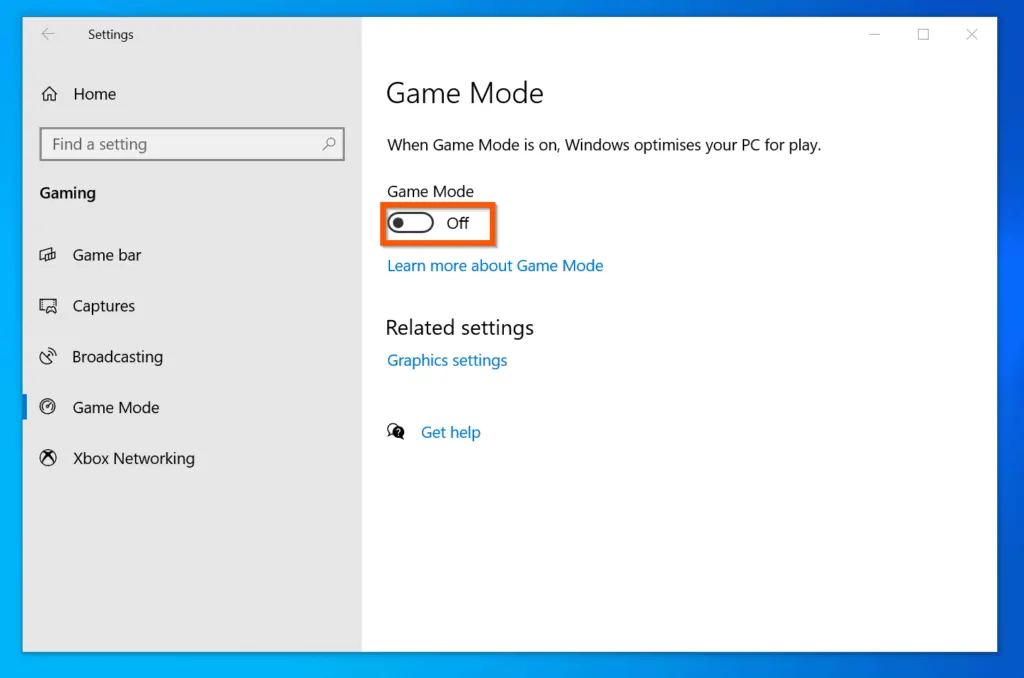
Task: Open Xbox Networking via the Xbox icon
Action: (48, 458)
